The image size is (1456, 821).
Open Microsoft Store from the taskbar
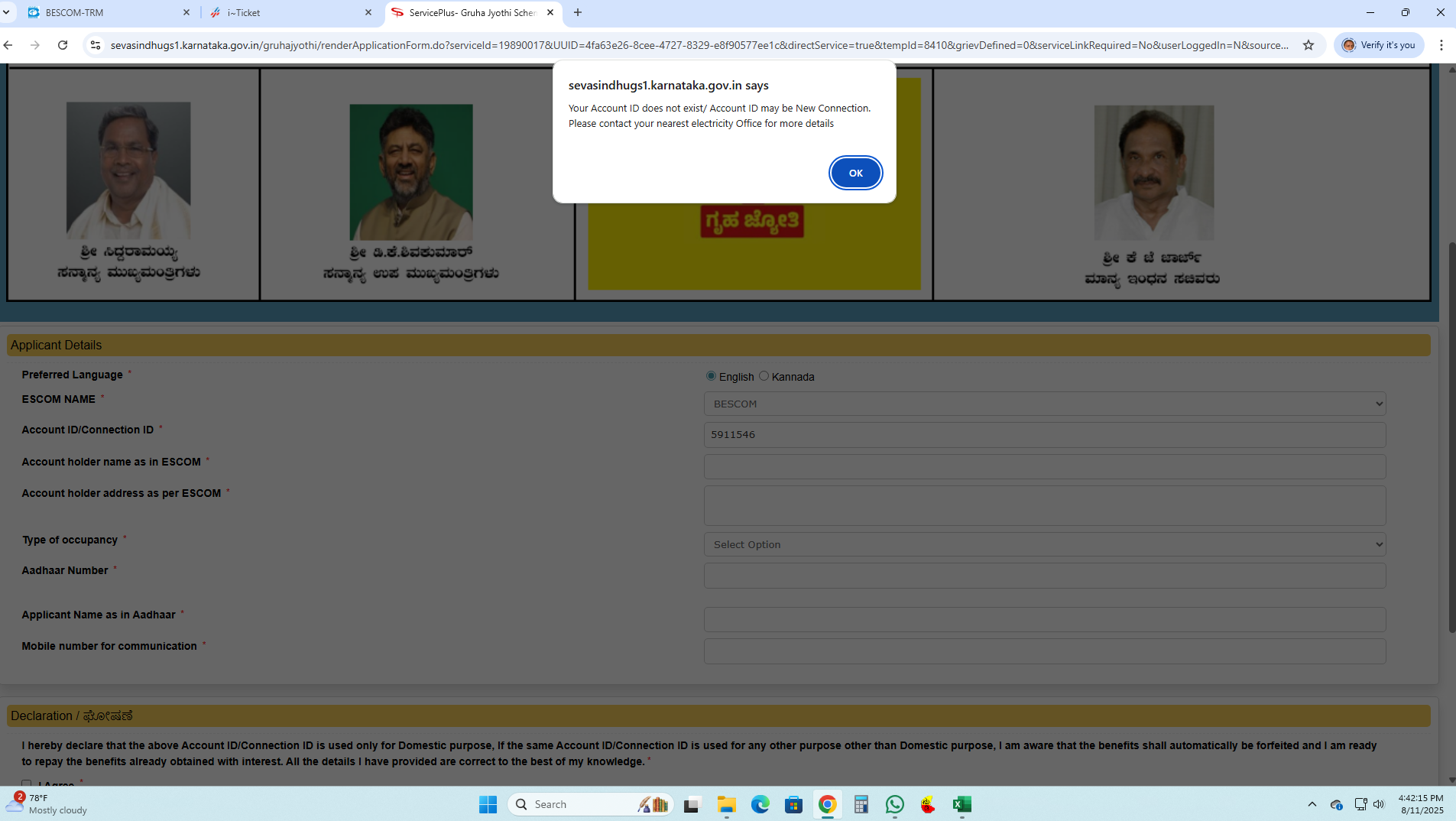pyautogui.click(x=793, y=804)
